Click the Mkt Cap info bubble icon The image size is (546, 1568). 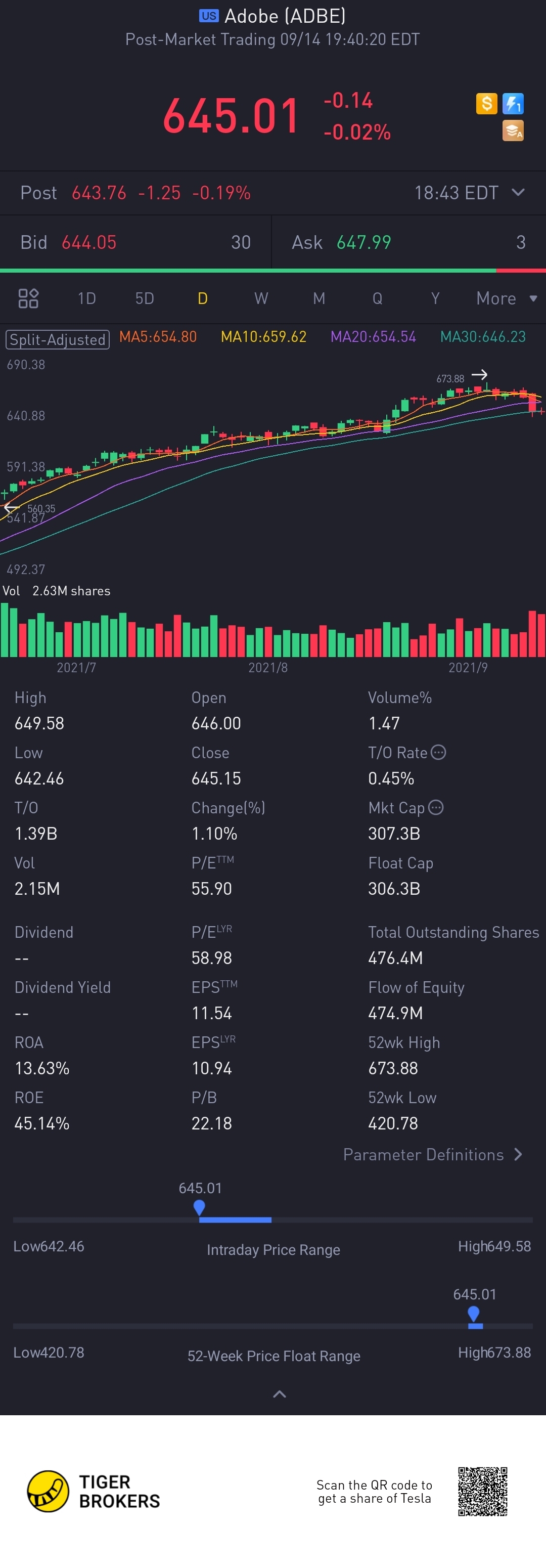436,807
